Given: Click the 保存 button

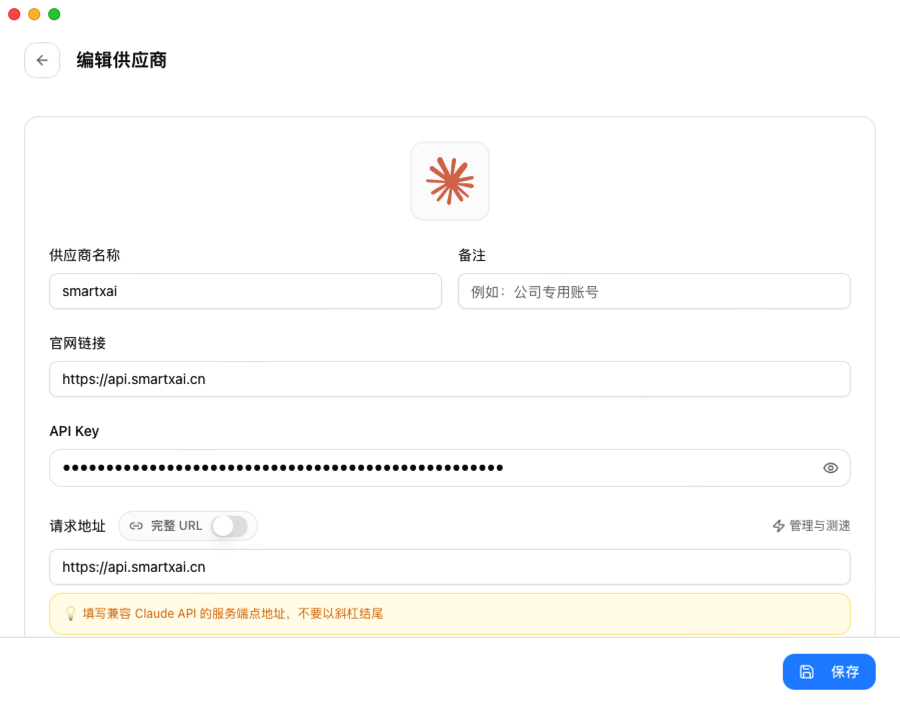Looking at the screenshot, I should (829, 672).
